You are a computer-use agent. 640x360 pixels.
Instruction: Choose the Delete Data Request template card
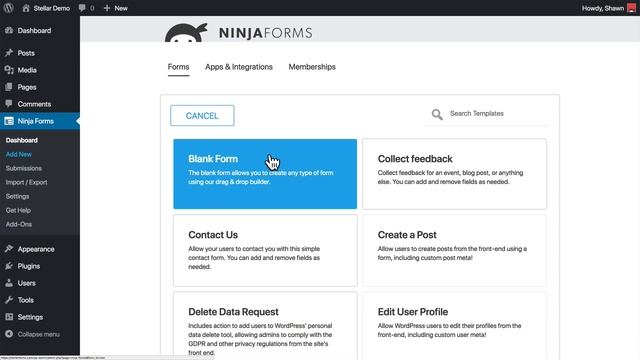point(265,326)
